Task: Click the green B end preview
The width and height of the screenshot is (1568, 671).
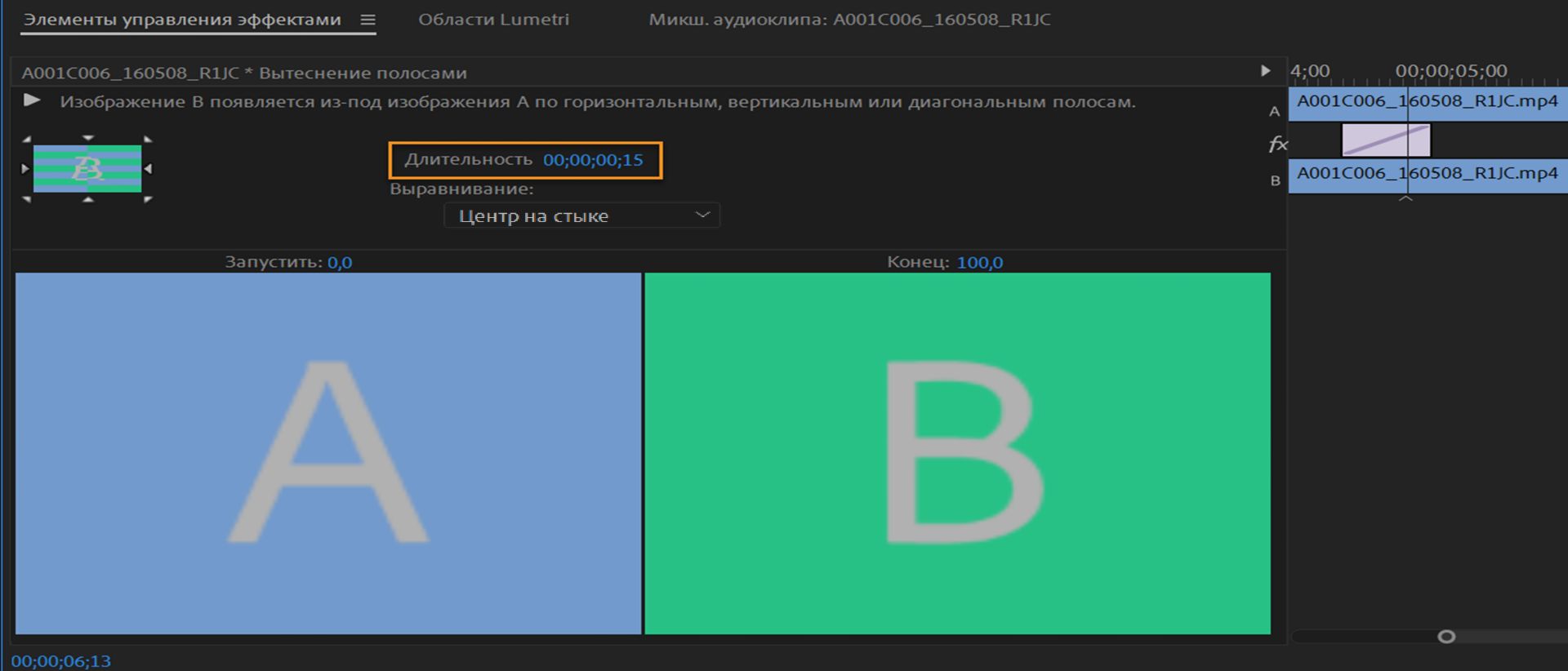Action: coord(957,453)
